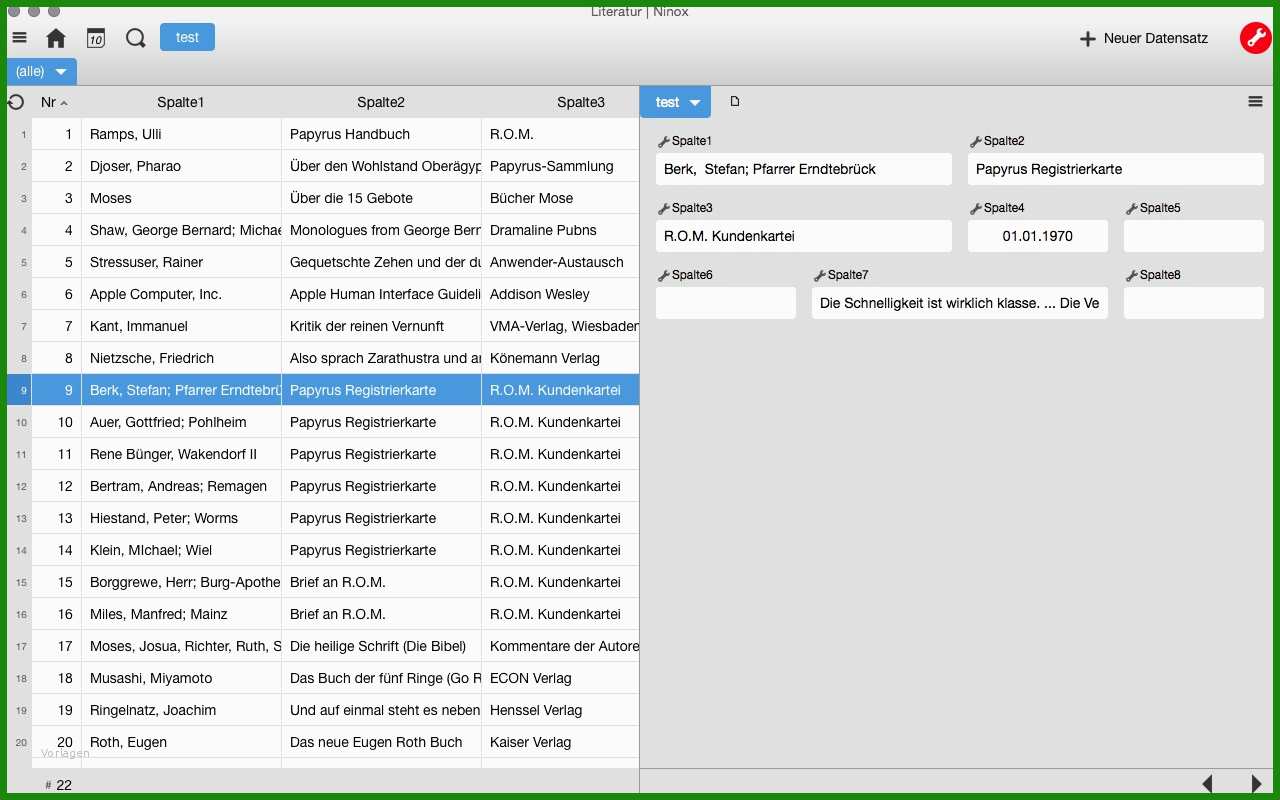Open the record panel hamburger menu
This screenshot has height=800, width=1280.
coord(1255,101)
